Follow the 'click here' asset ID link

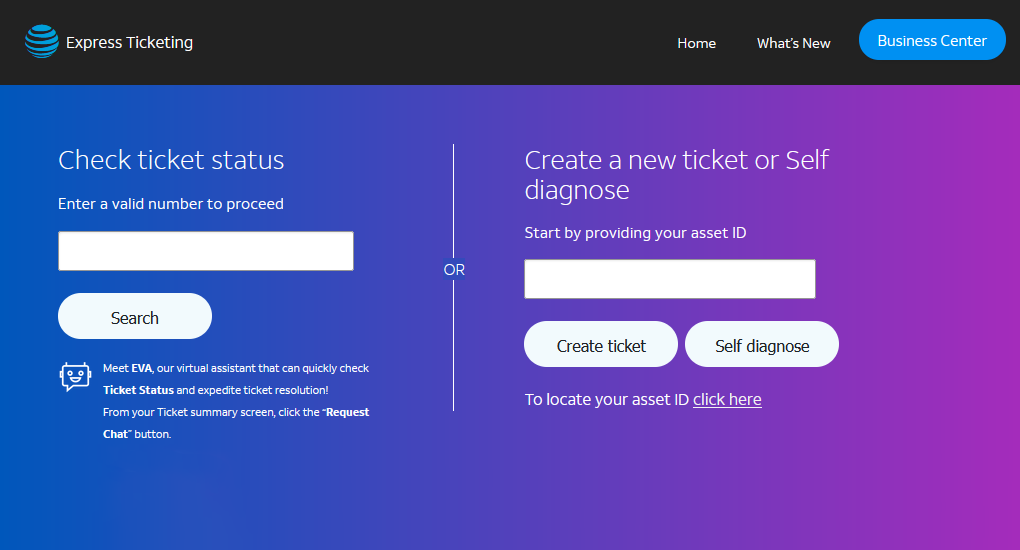[x=727, y=399]
